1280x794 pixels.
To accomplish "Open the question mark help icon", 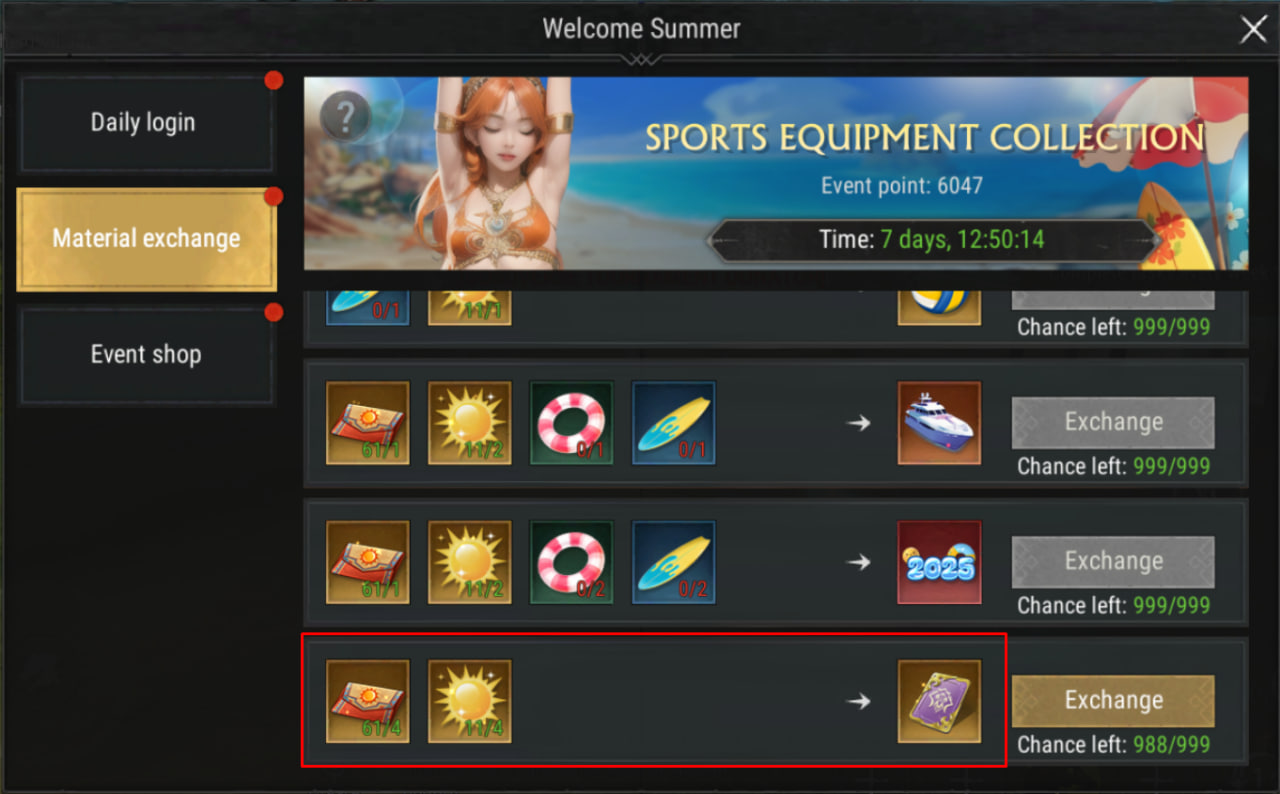I will click(x=345, y=118).
